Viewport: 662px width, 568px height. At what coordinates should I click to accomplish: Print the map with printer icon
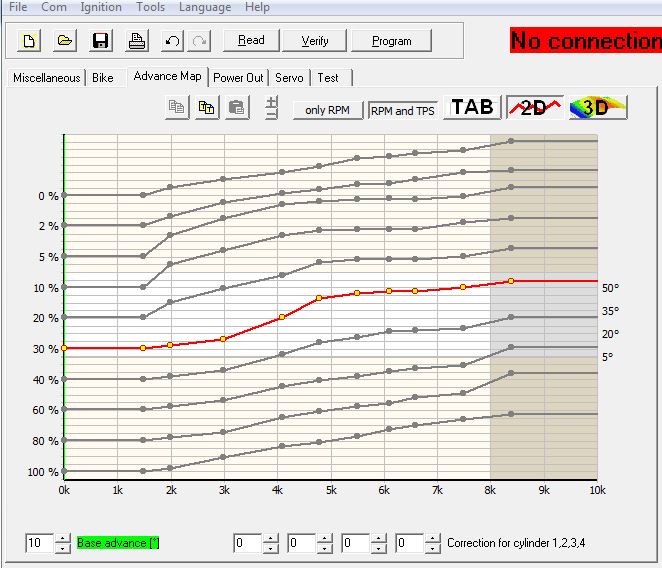coord(137,41)
